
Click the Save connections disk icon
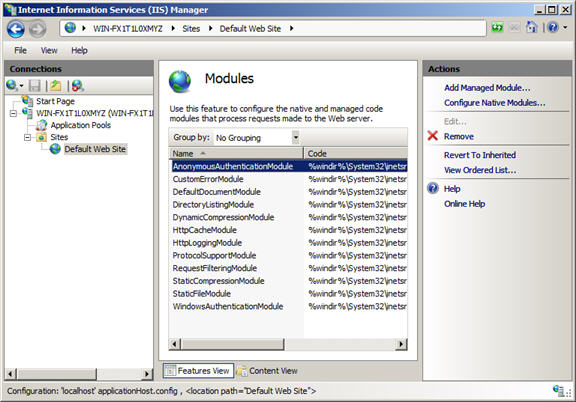(35, 86)
